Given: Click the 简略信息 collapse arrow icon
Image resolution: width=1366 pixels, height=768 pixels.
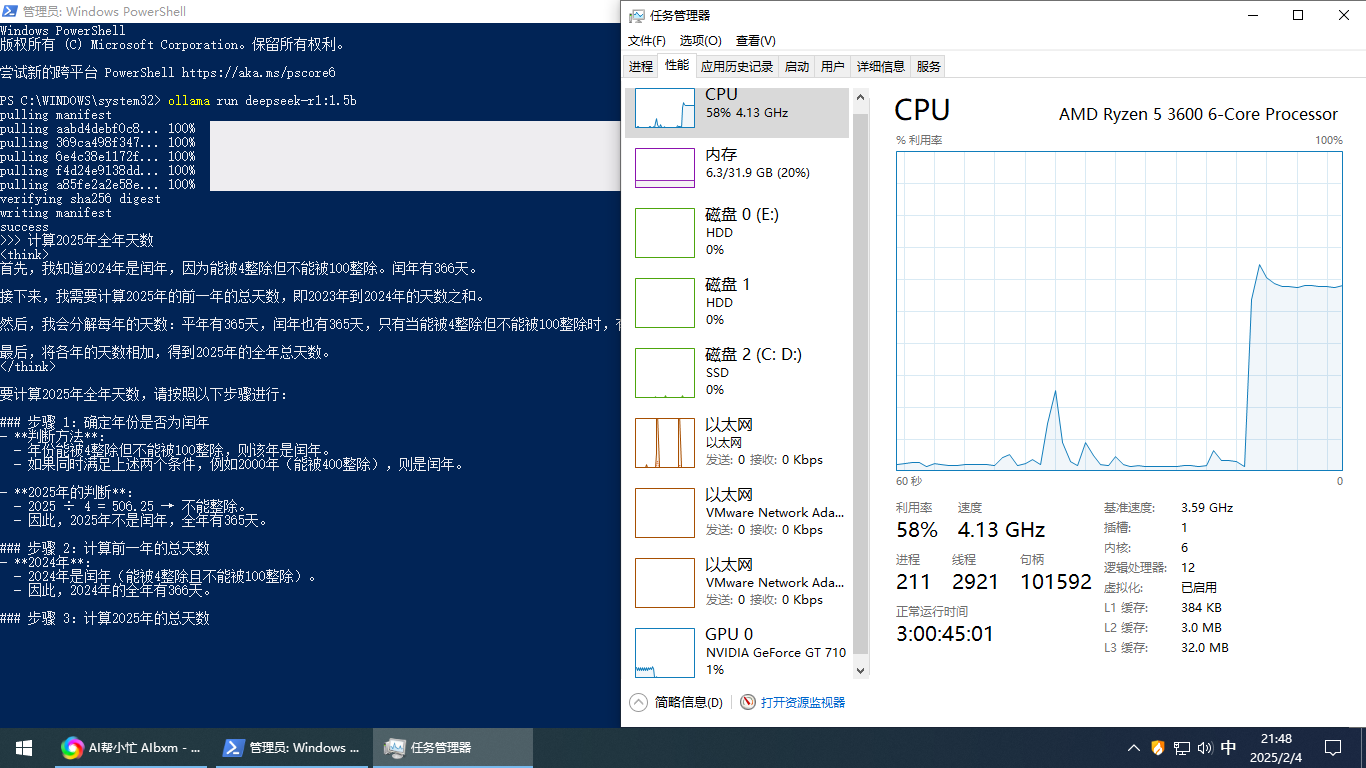Looking at the screenshot, I should 638,702.
